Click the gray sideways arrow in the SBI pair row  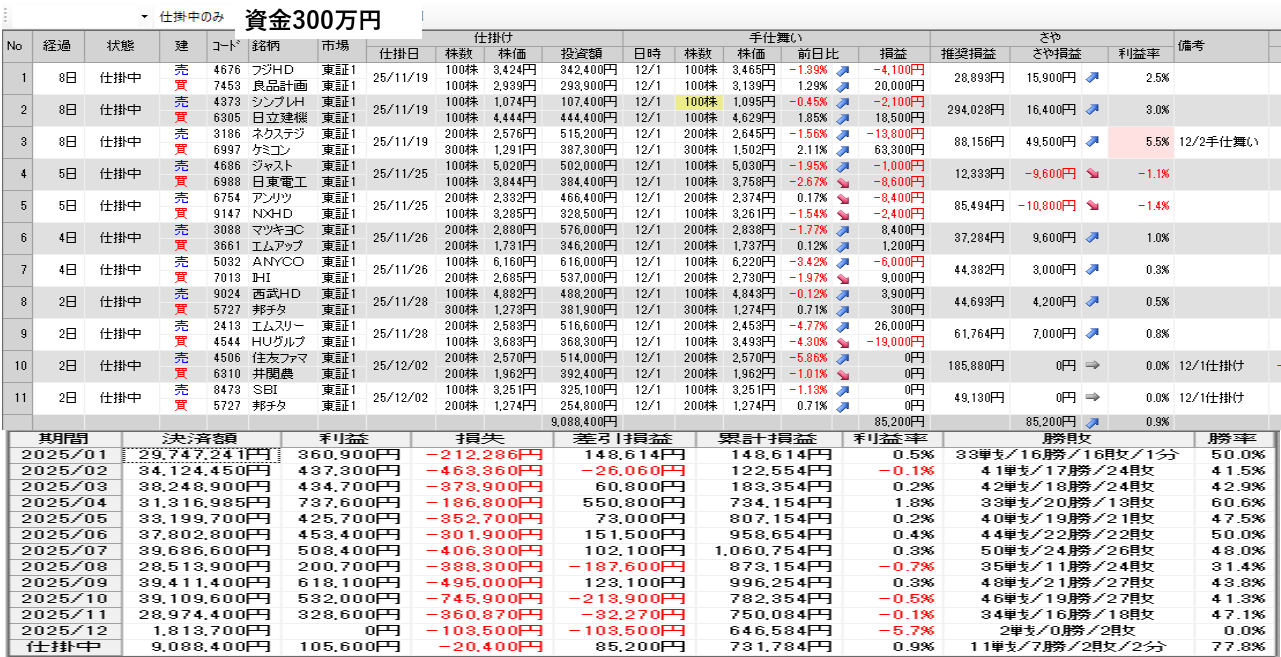click(1092, 398)
